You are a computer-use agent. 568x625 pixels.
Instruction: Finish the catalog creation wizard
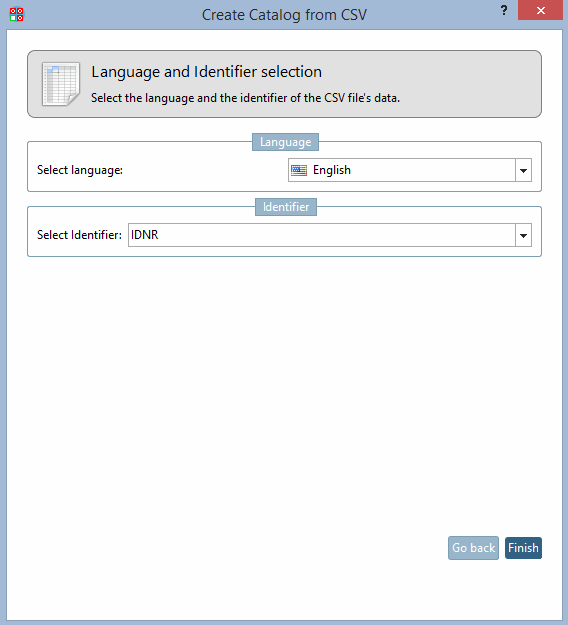point(523,548)
